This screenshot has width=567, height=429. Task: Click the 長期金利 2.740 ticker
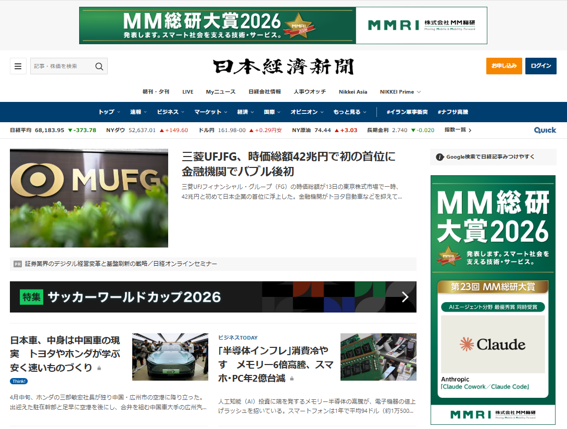tap(401, 130)
